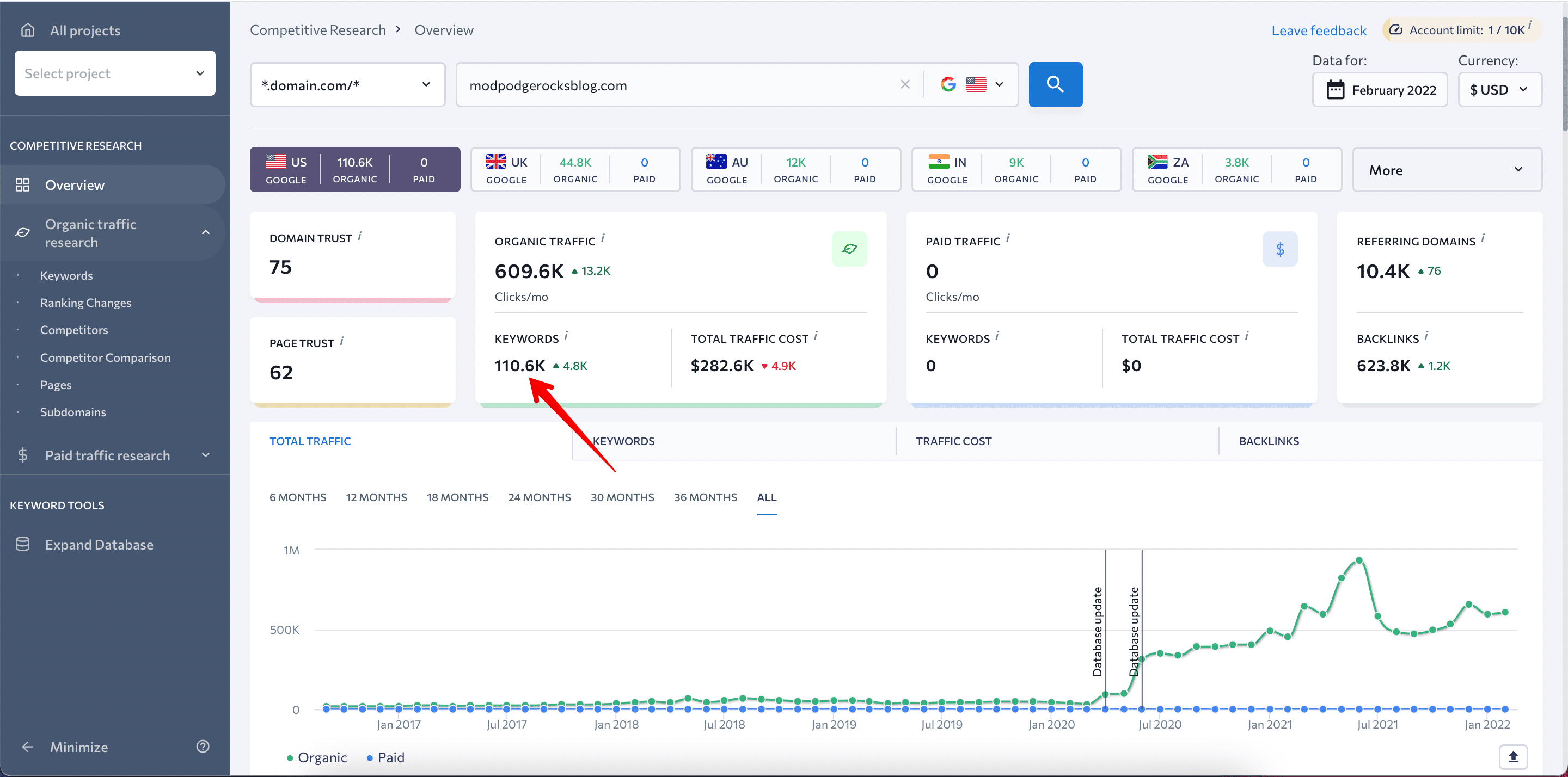Image resolution: width=1568 pixels, height=777 pixels.
Task: Click the chart export upload icon
Action: [1513, 757]
